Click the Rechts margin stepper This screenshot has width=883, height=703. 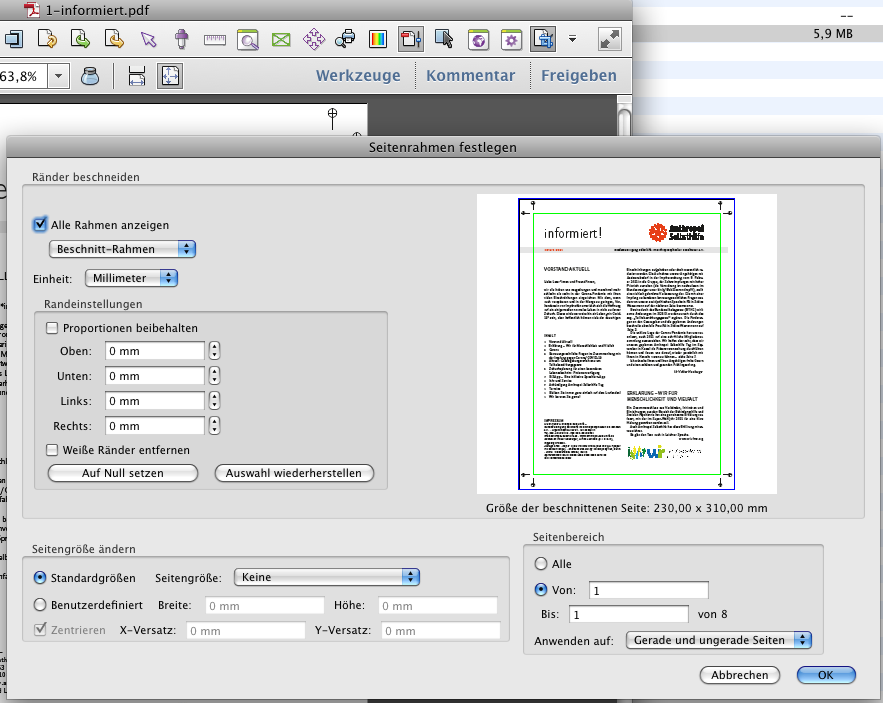[x=214, y=425]
